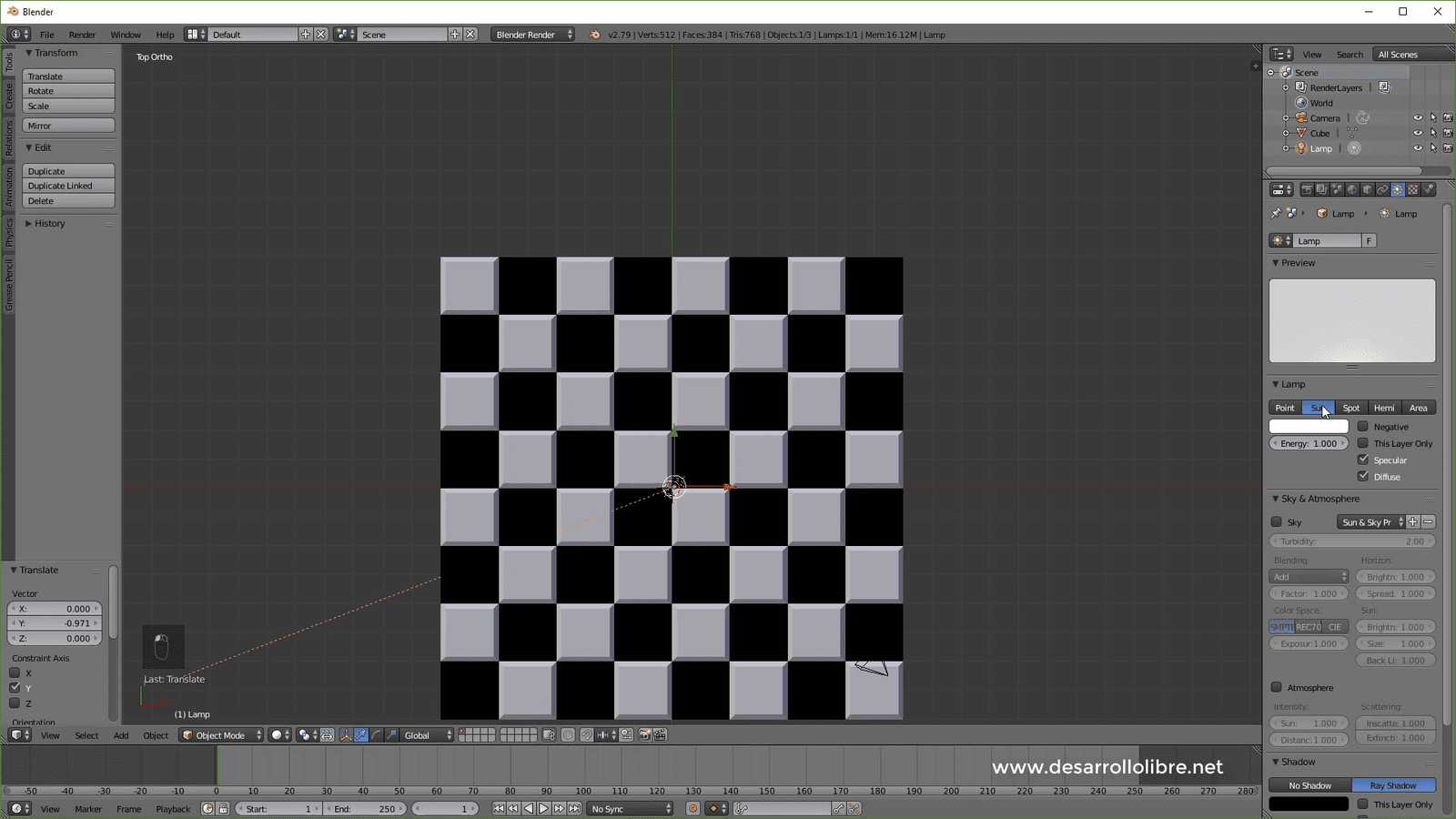Open the File menu
Viewport: 1456px width, 819px height.
pyautogui.click(x=46, y=35)
